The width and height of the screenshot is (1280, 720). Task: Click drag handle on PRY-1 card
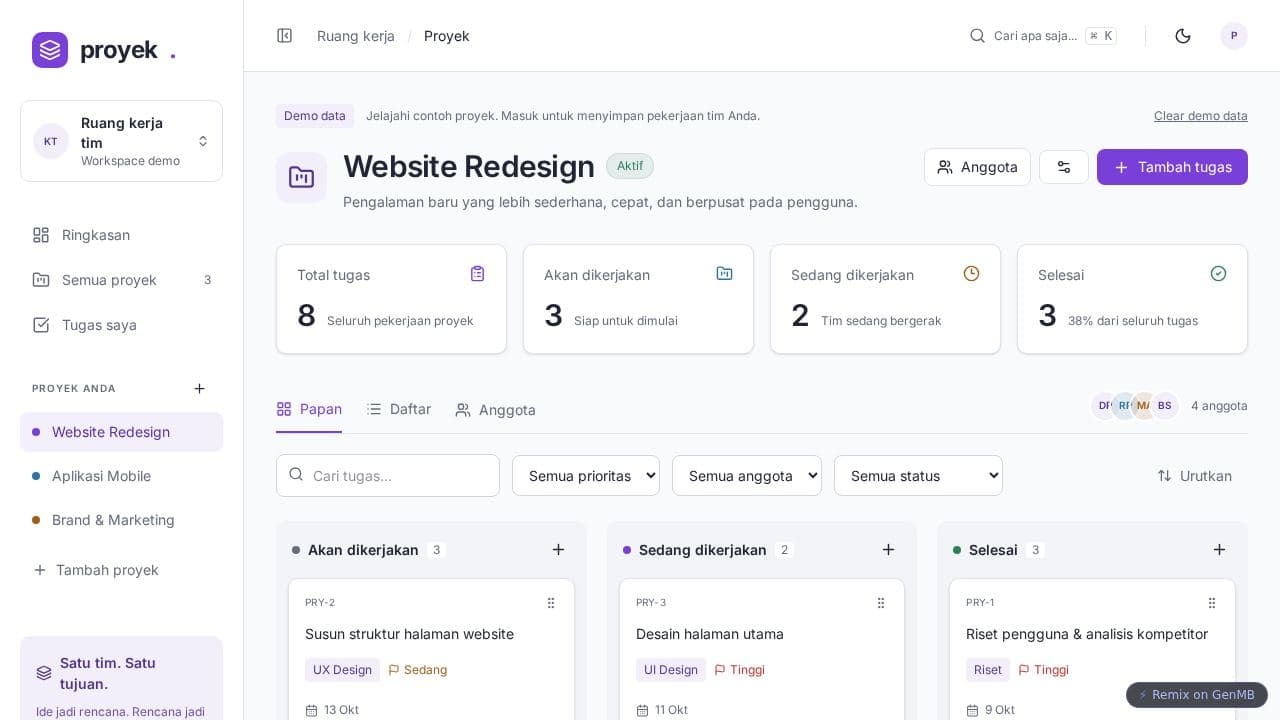(1212, 603)
